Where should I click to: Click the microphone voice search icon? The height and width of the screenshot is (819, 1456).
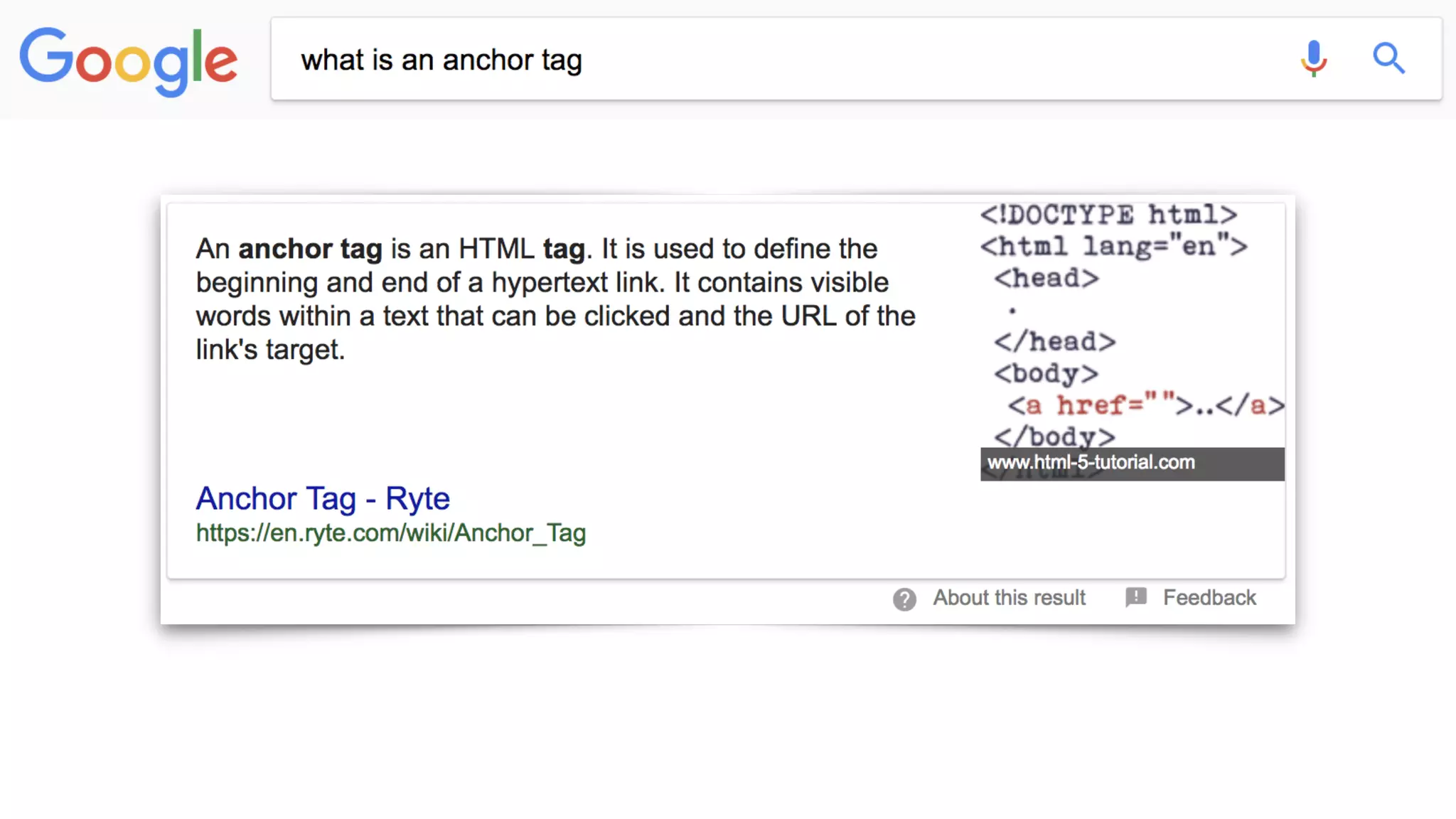coord(1313,58)
